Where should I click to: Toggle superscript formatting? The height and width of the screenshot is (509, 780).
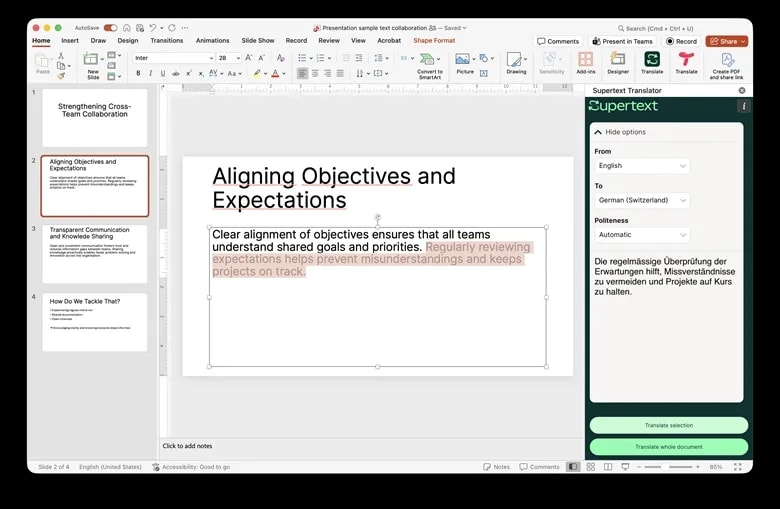coord(189,73)
